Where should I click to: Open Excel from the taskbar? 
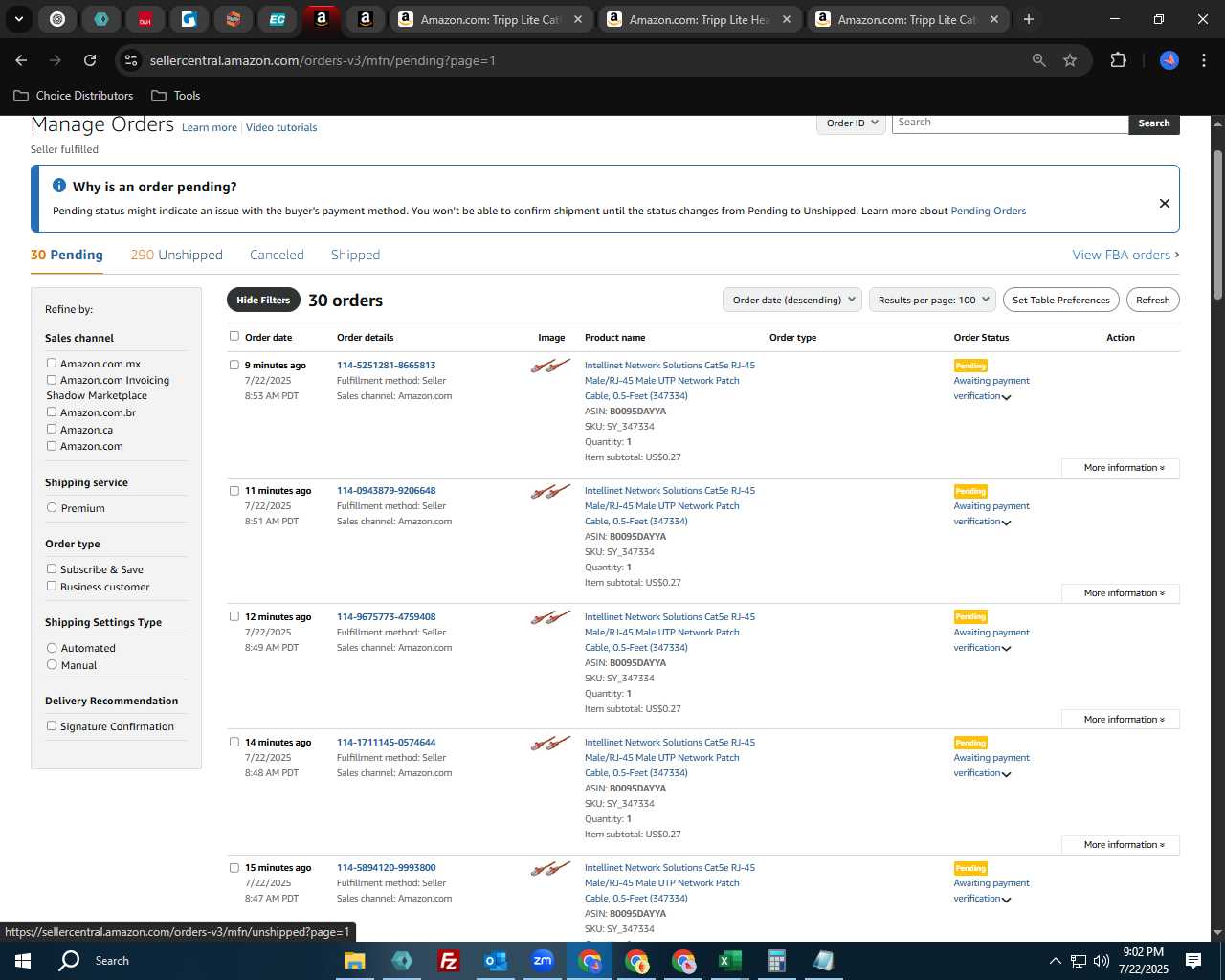[x=729, y=961]
